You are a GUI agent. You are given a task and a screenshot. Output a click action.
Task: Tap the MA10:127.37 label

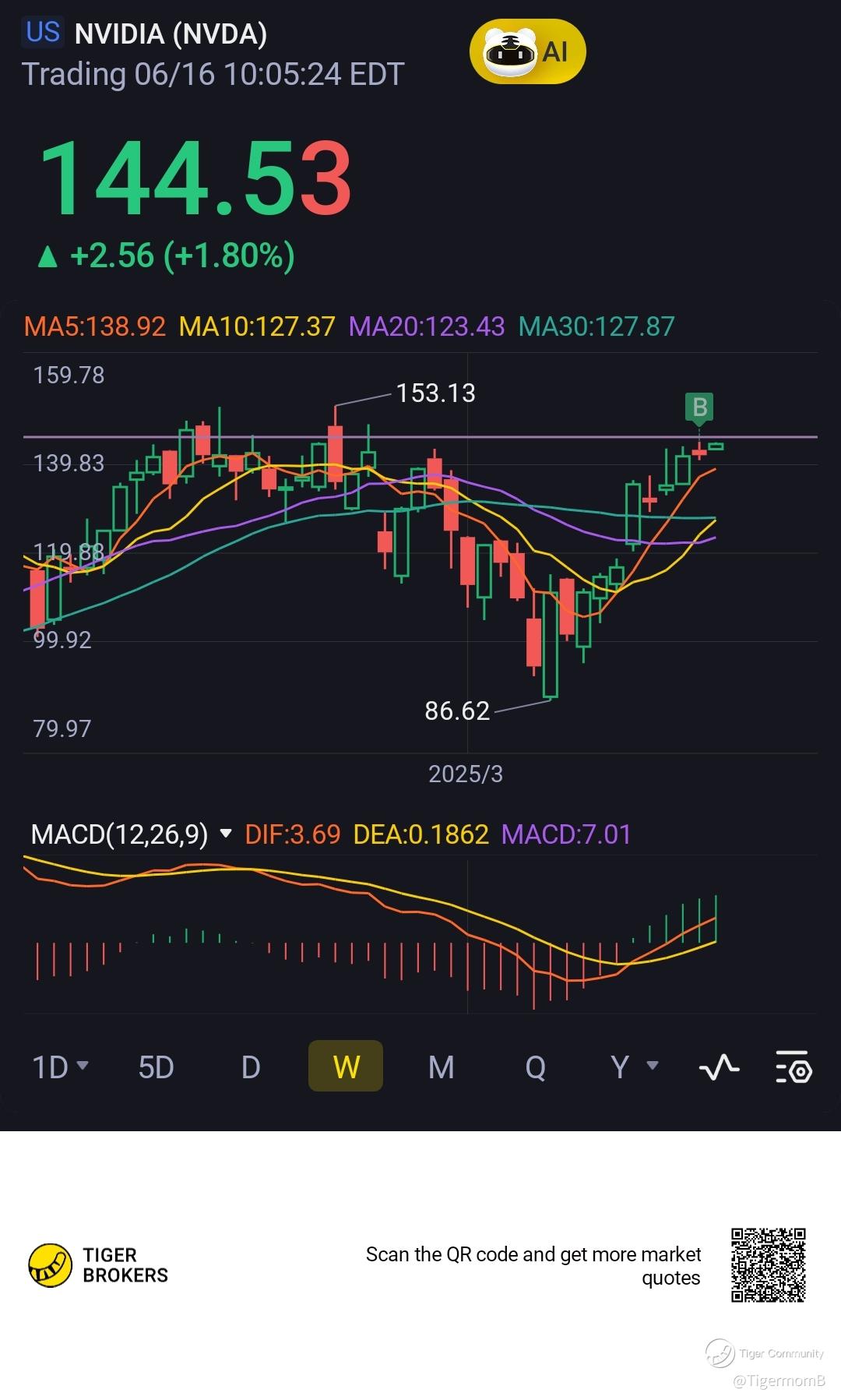pos(257,326)
